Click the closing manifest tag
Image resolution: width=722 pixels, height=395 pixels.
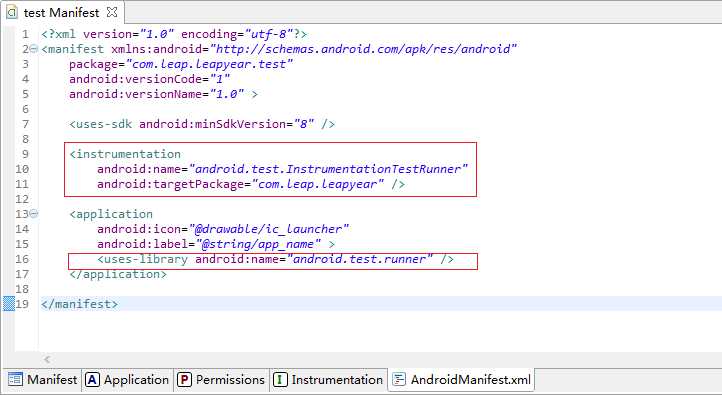click(79, 304)
